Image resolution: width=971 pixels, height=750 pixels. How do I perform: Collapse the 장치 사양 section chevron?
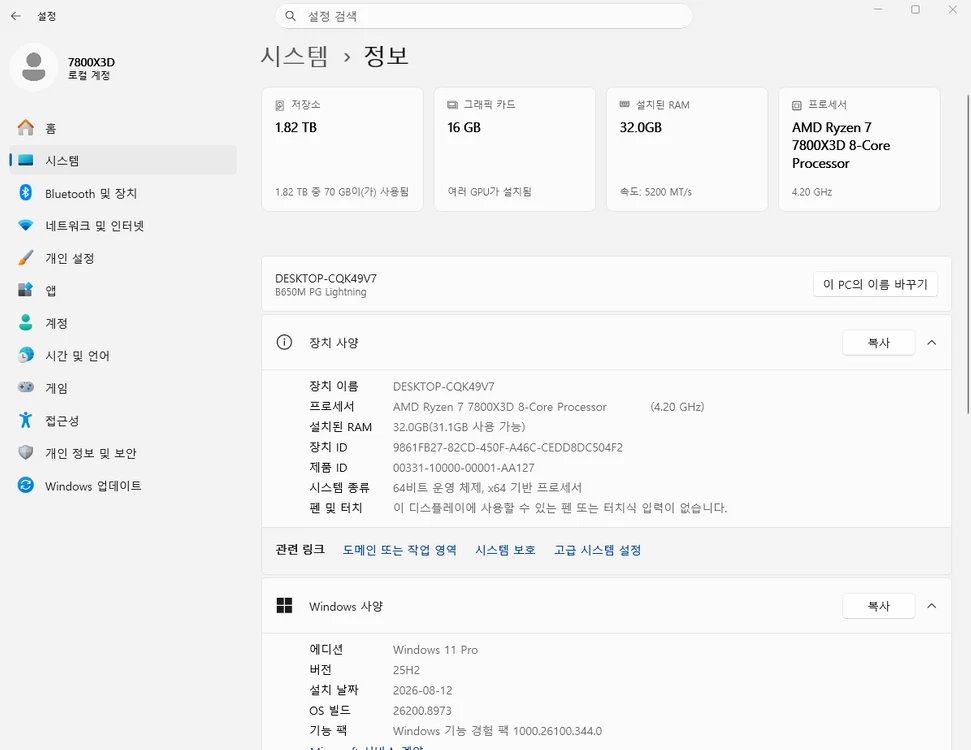pos(931,342)
